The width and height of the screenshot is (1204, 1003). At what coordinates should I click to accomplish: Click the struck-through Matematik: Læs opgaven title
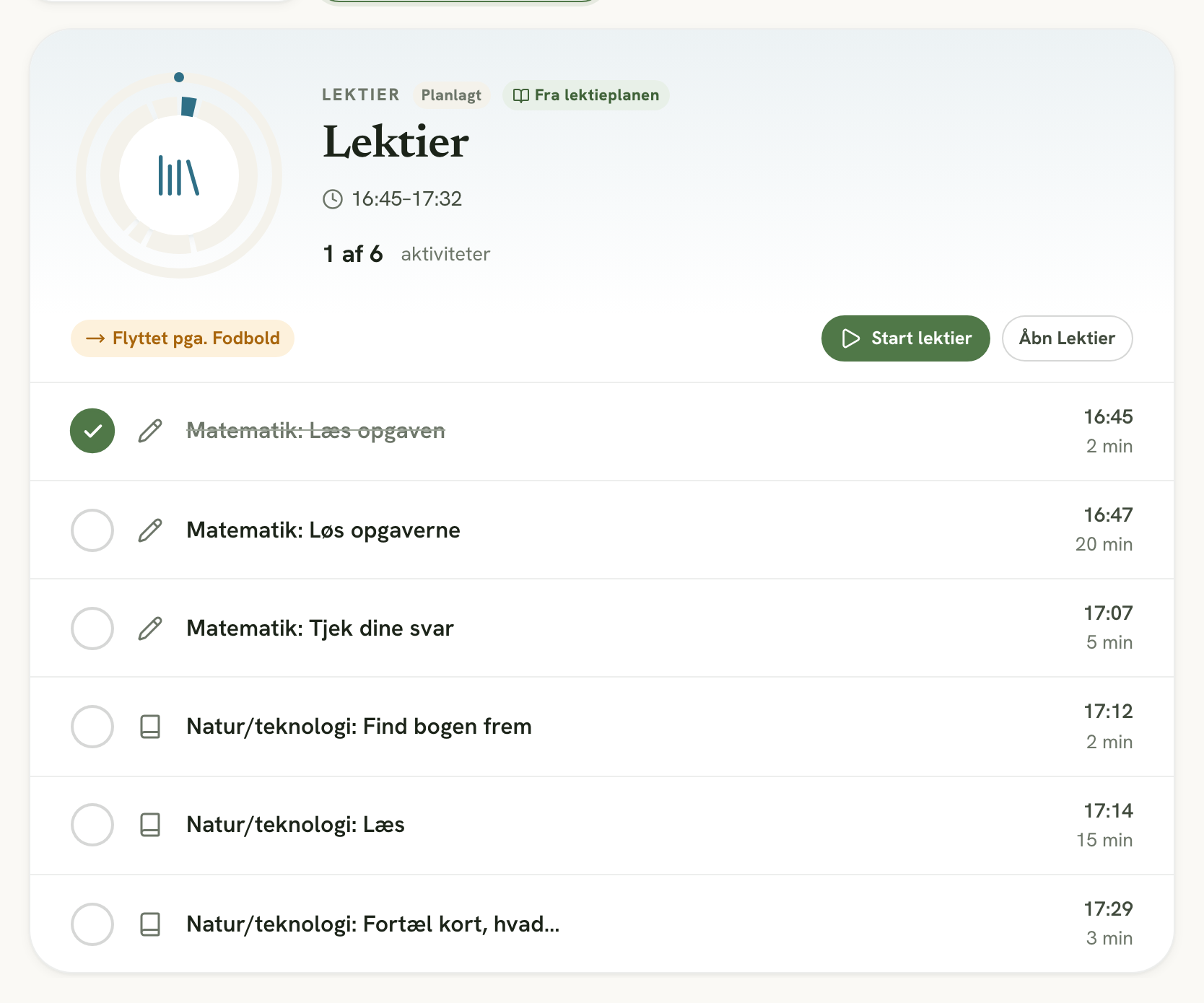coord(315,431)
